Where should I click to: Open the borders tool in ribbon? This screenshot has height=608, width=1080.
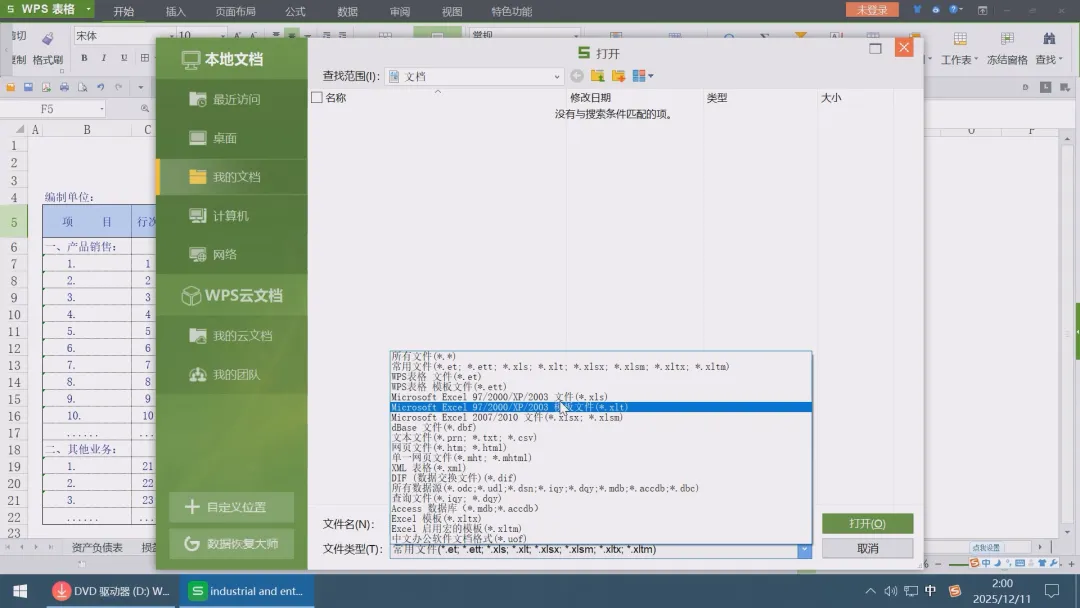pos(145,58)
